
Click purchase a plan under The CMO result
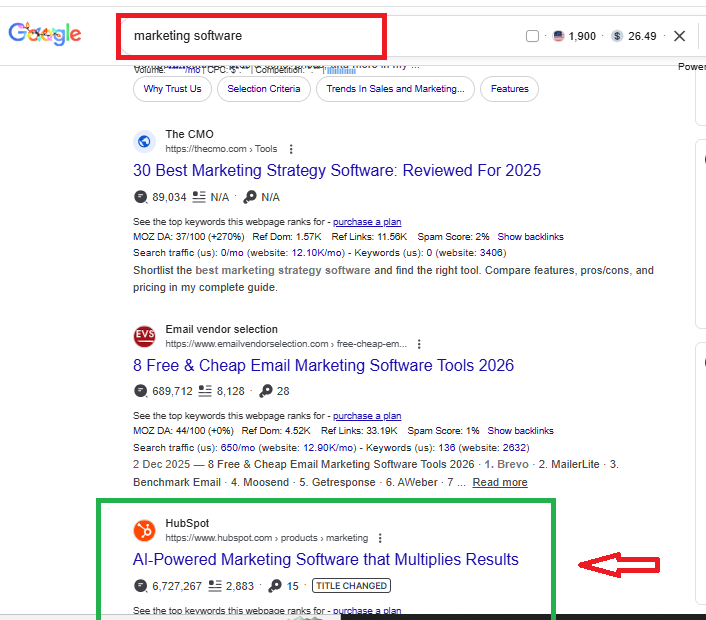point(367,222)
